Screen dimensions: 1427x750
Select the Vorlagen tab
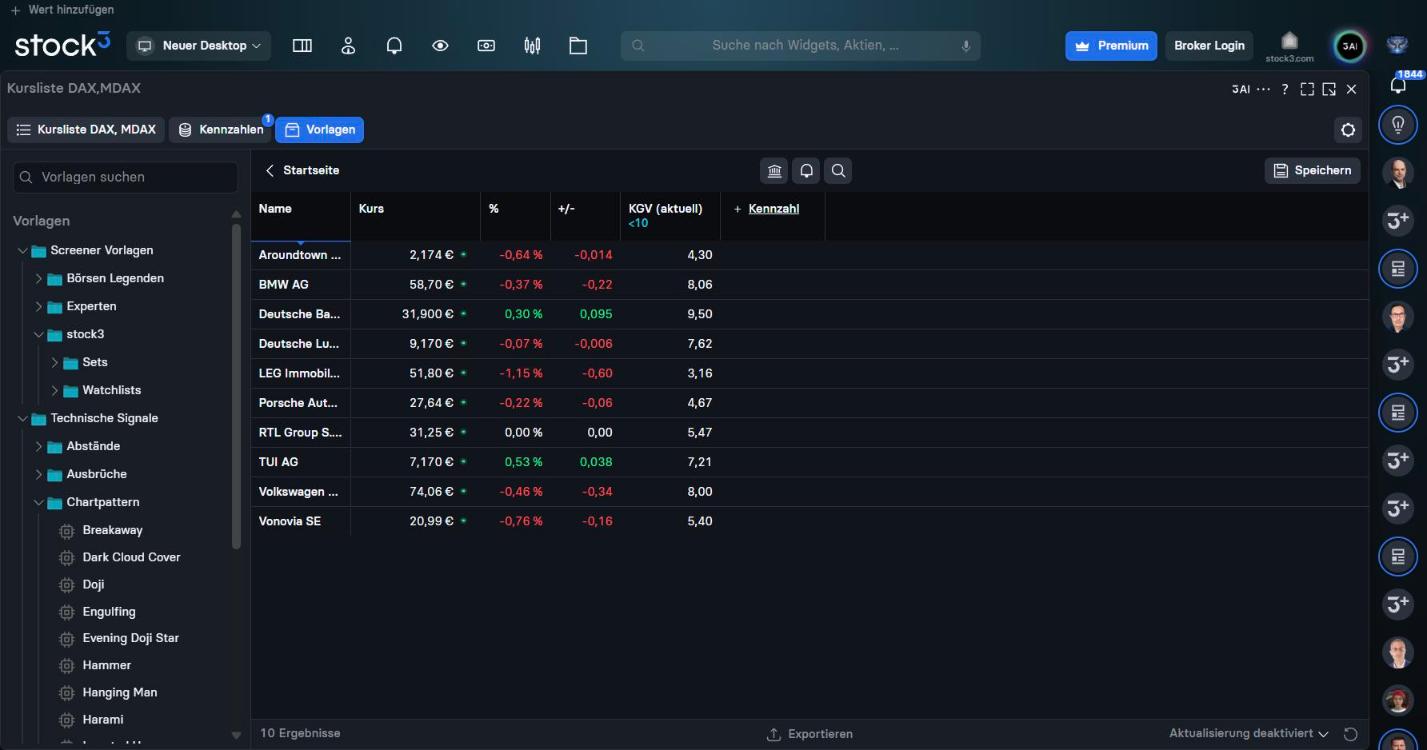click(x=320, y=130)
